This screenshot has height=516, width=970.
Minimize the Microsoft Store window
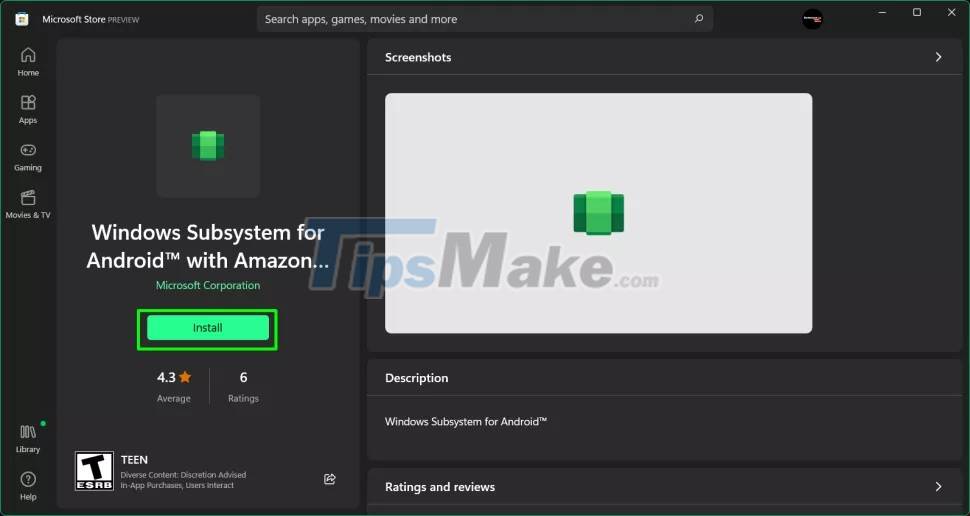pos(883,12)
